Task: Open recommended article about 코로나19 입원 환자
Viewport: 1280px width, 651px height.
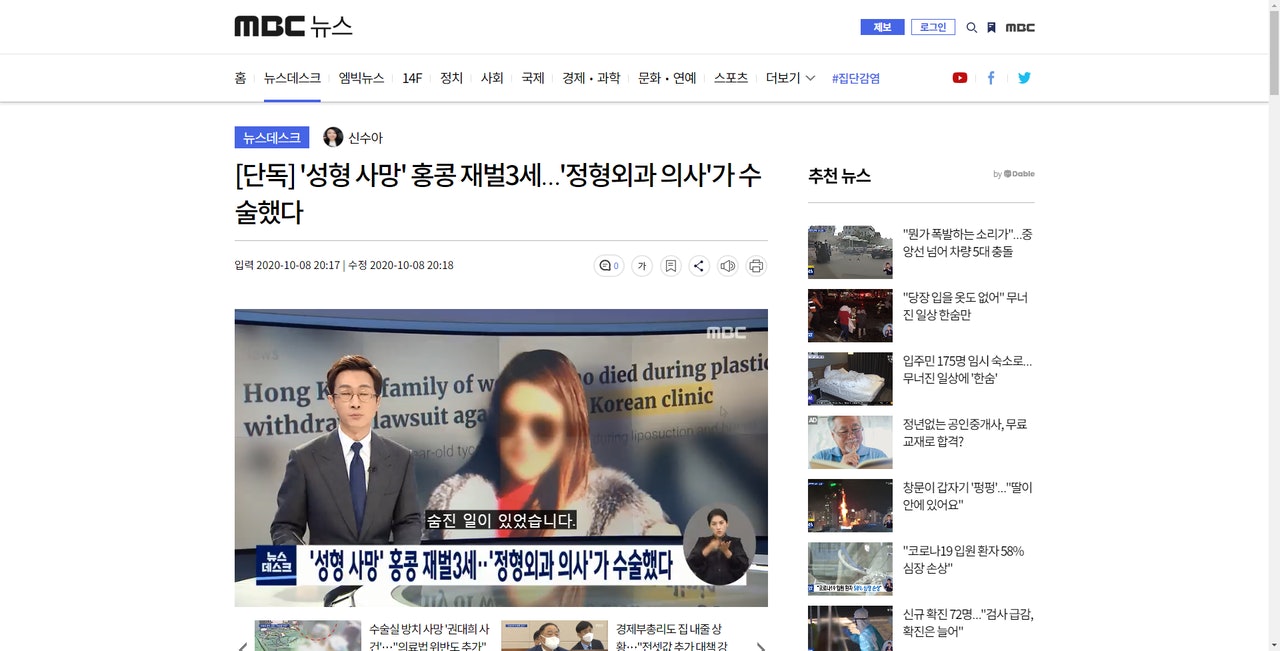Action: (x=963, y=559)
